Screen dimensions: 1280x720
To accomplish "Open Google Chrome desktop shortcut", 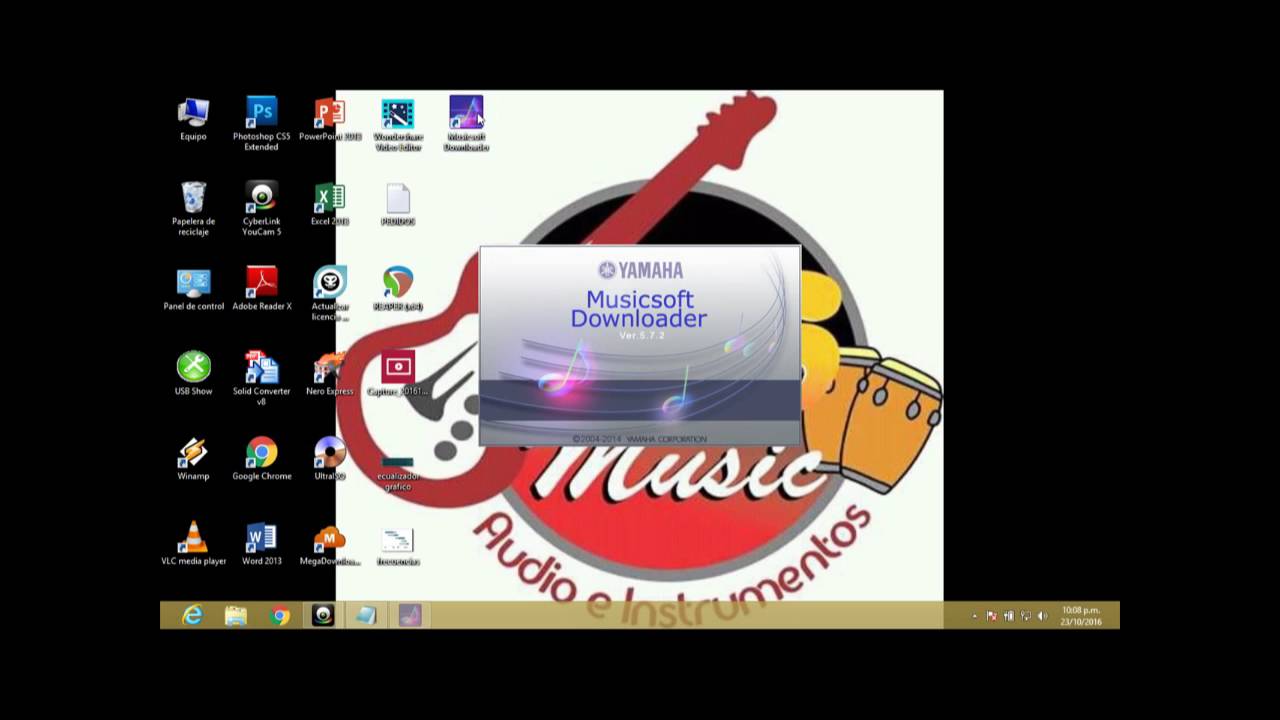I will (262, 459).
